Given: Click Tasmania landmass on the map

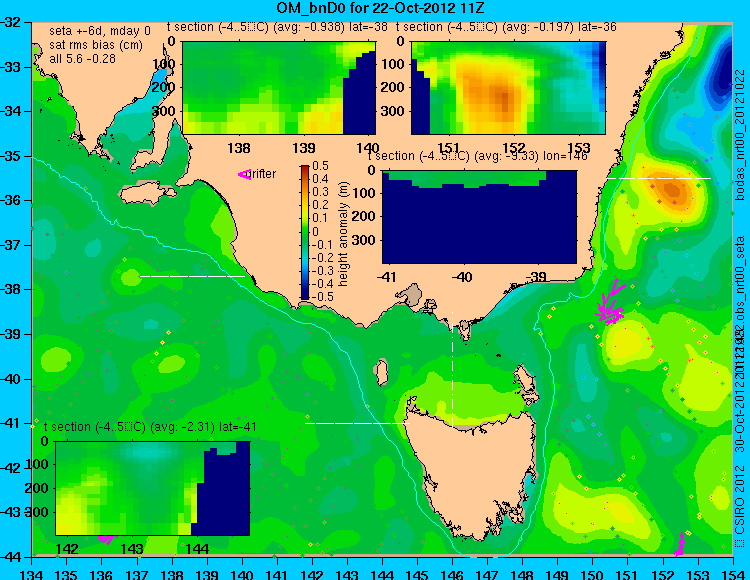Looking at the screenshot, I should coord(473,478).
